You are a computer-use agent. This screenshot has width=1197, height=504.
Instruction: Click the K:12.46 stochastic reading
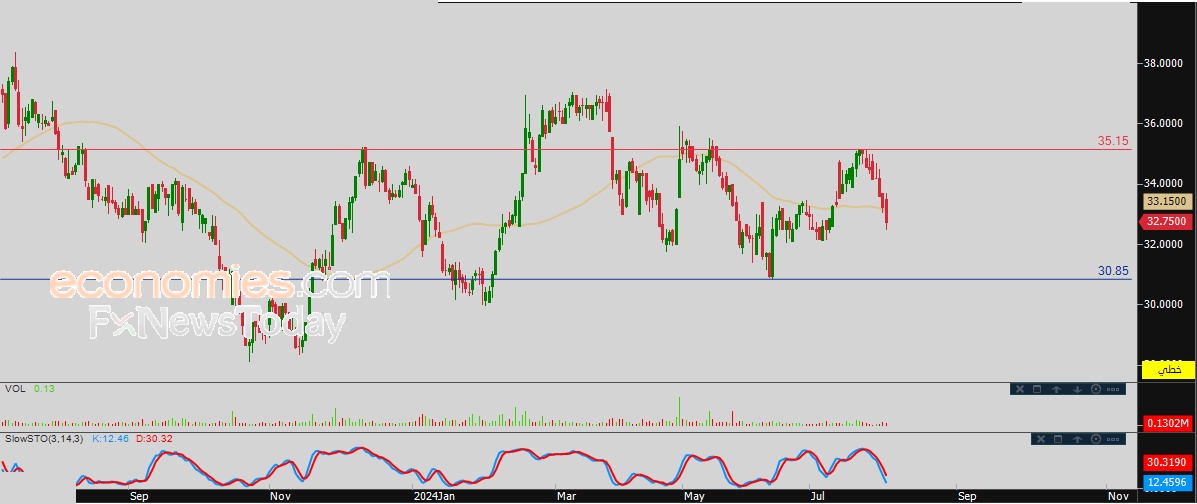[108, 439]
